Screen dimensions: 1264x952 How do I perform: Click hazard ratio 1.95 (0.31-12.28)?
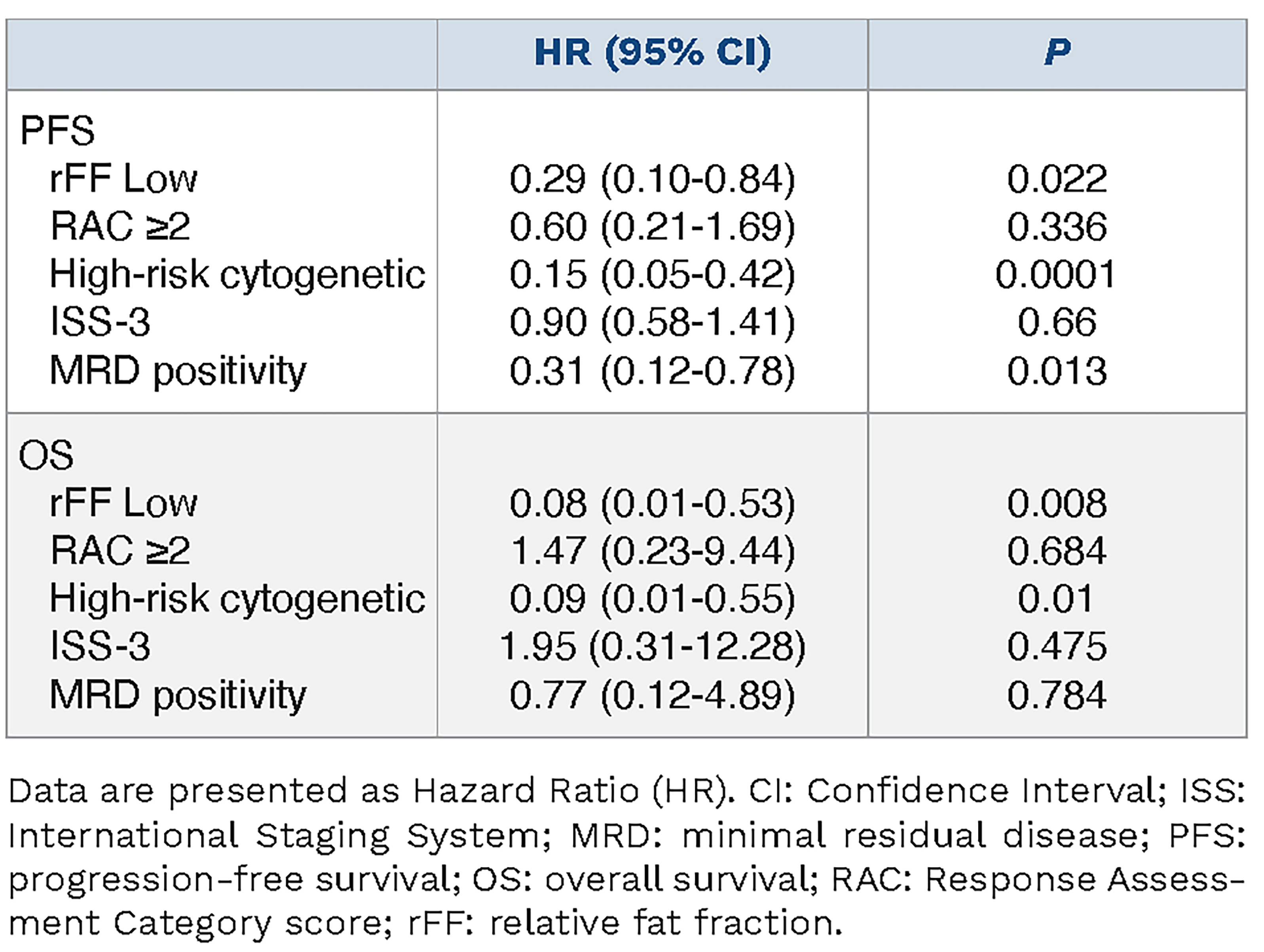(652, 647)
